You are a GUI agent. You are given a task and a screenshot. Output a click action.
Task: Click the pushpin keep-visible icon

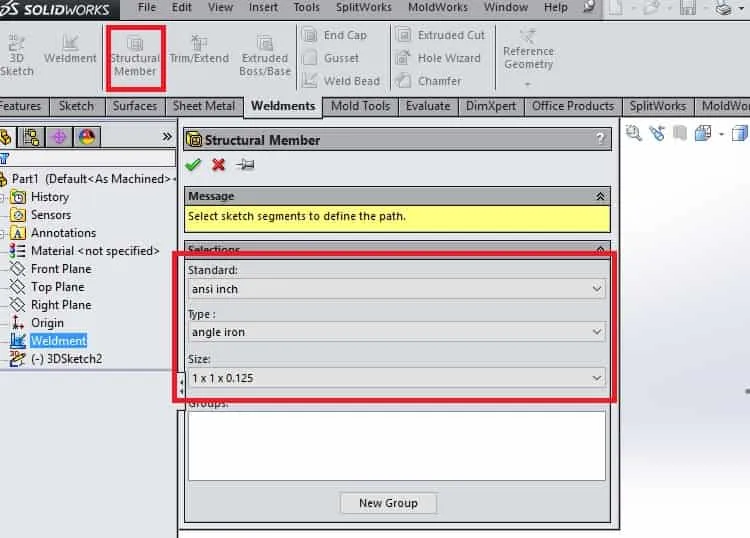[x=245, y=165]
